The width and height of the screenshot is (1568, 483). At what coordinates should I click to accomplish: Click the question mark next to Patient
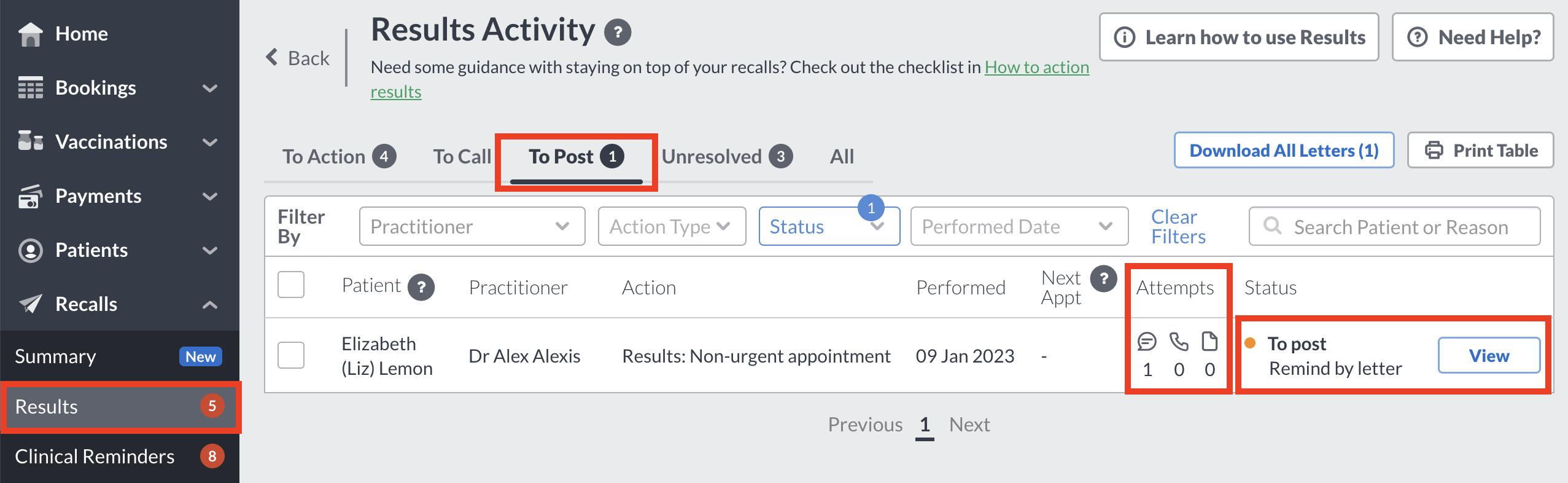click(x=421, y=287)
